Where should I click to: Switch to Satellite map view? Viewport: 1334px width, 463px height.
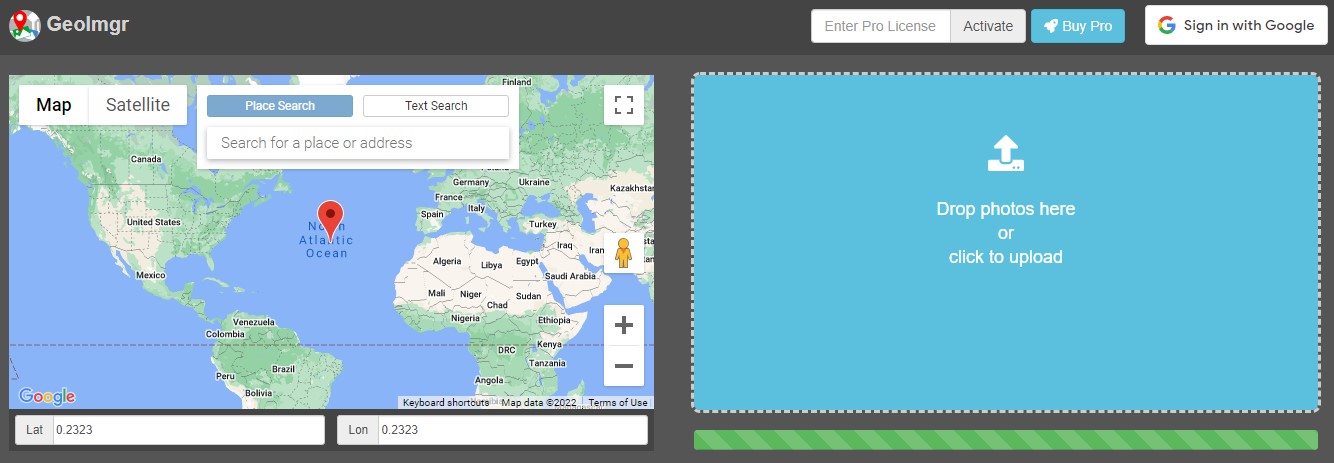coord(138,105)
